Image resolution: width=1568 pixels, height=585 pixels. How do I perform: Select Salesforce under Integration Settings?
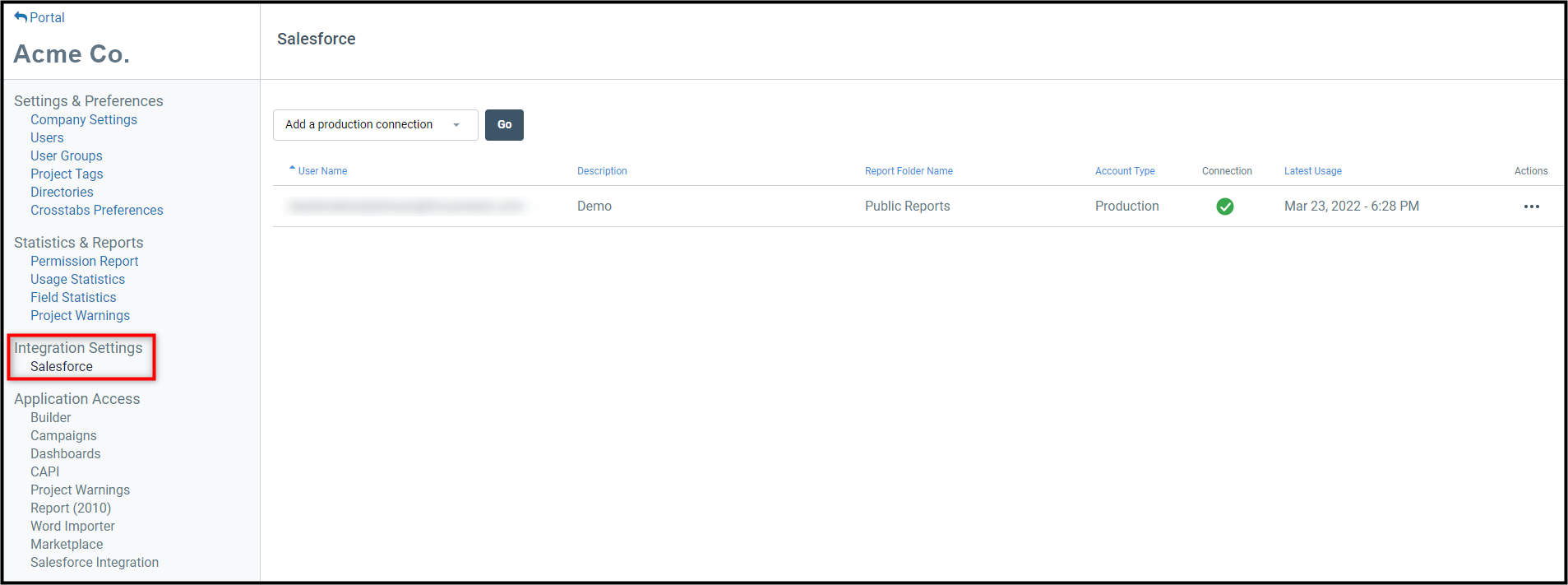coord(62,366)
